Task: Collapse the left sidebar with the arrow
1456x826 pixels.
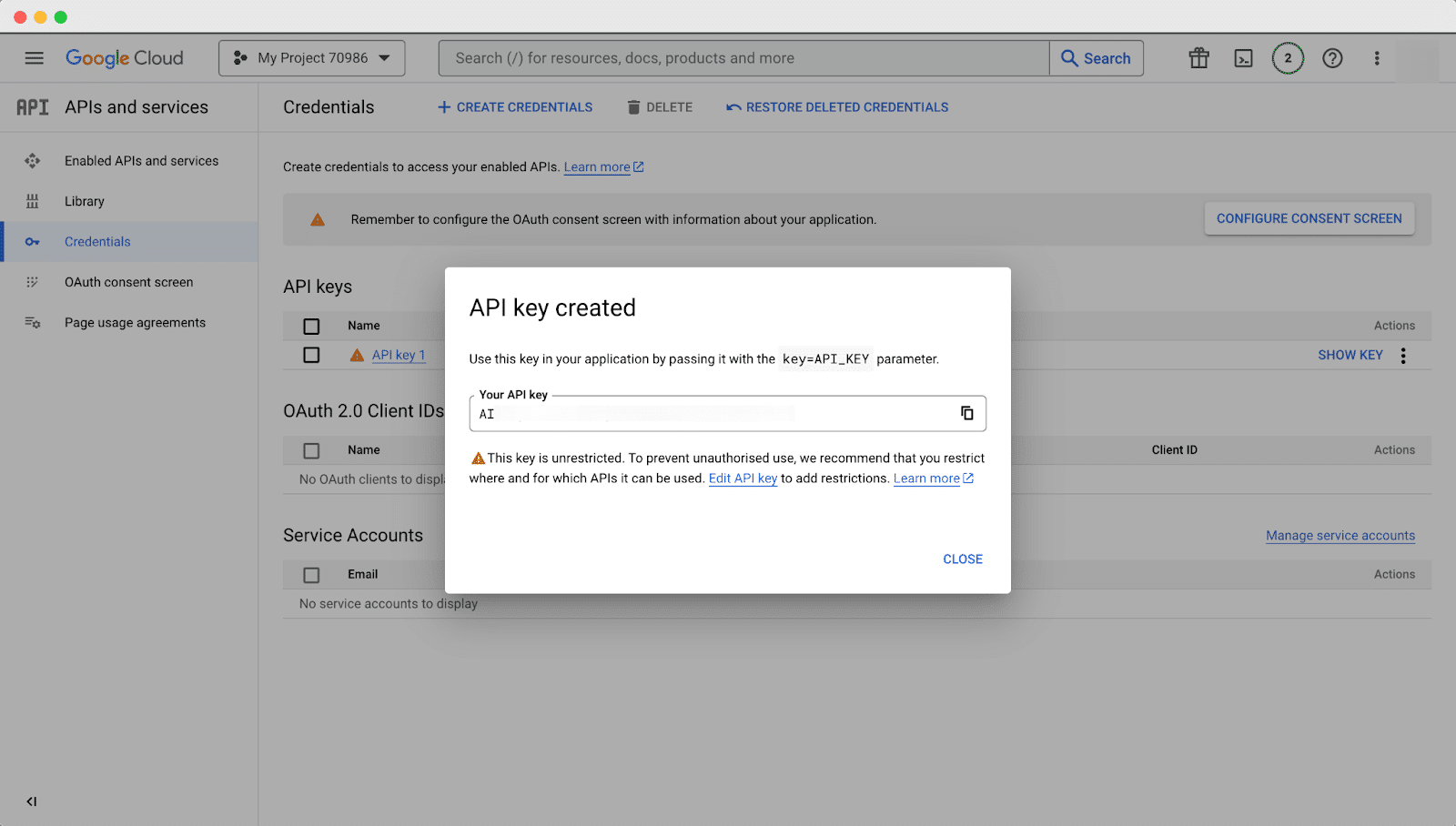Action: pos(32,801)
